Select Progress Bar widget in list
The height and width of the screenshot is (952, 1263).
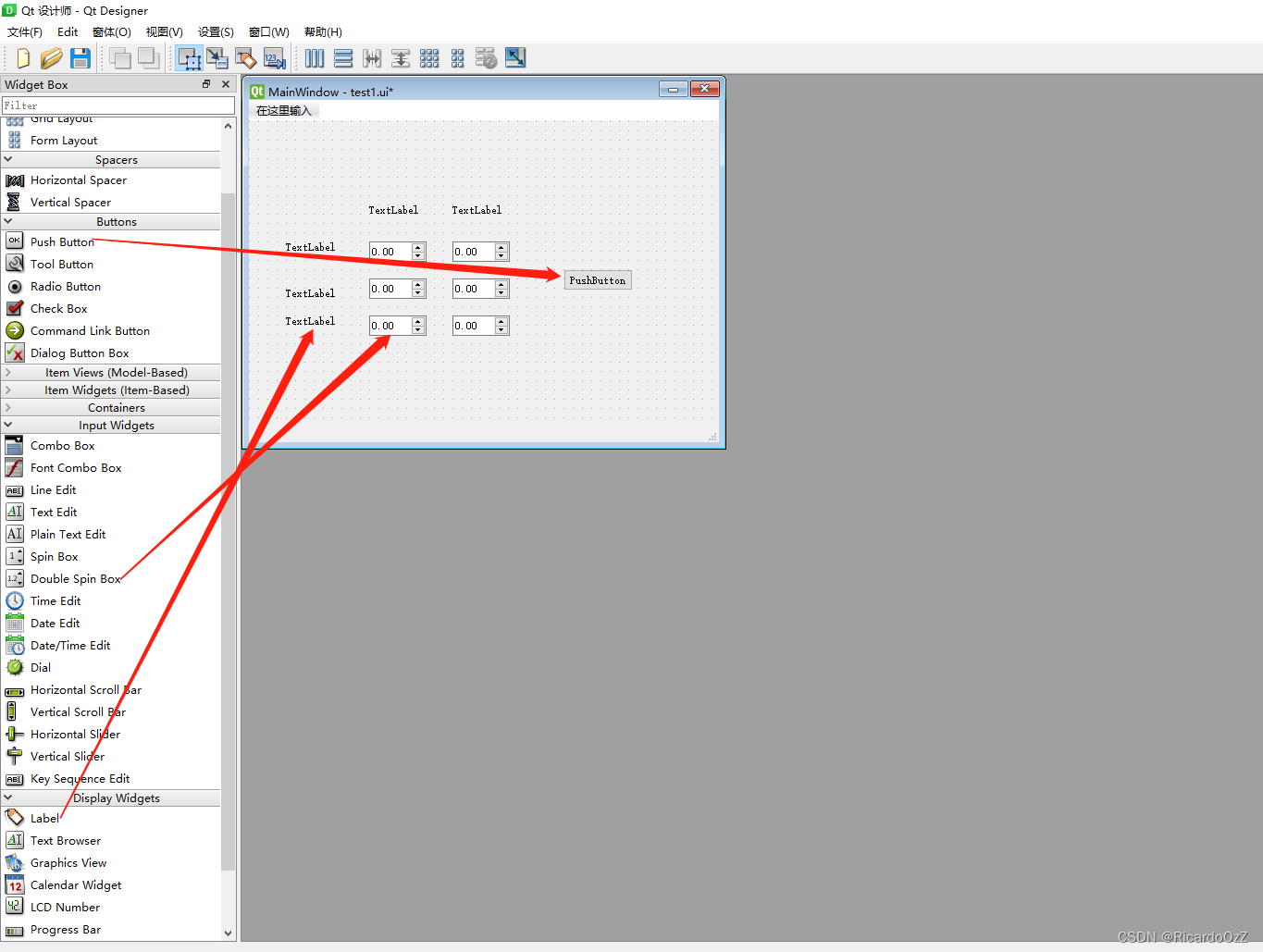[66, 930]
